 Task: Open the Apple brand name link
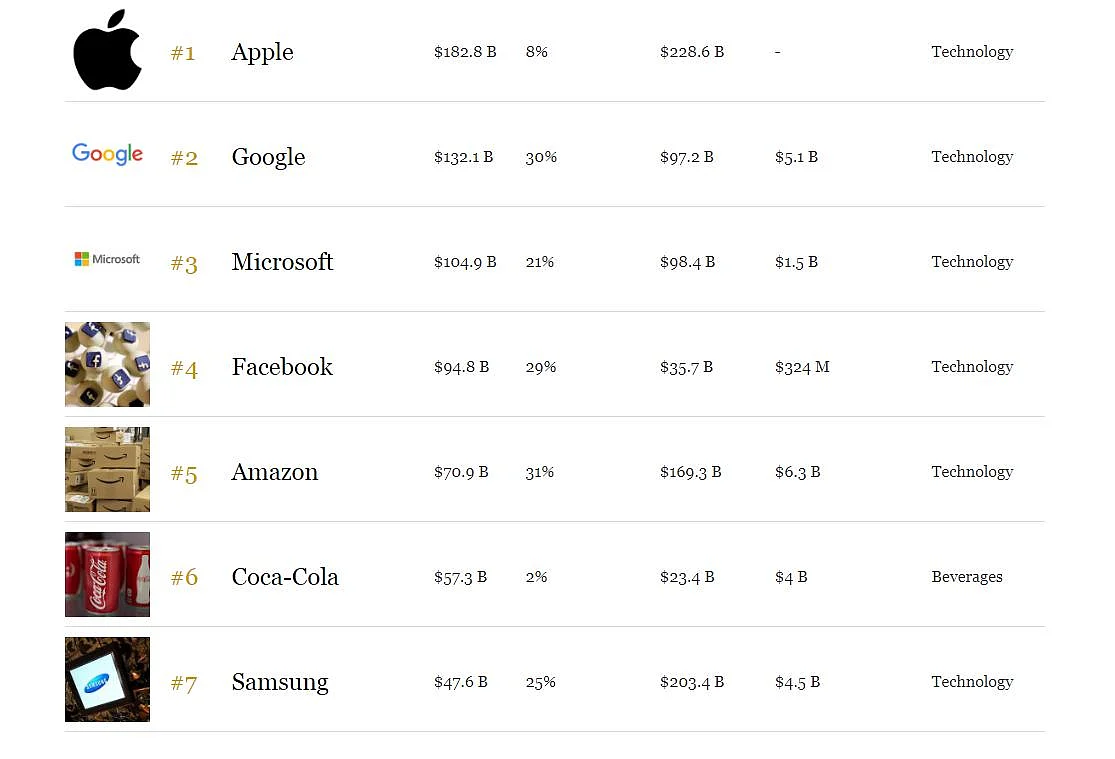click(262, 53)
